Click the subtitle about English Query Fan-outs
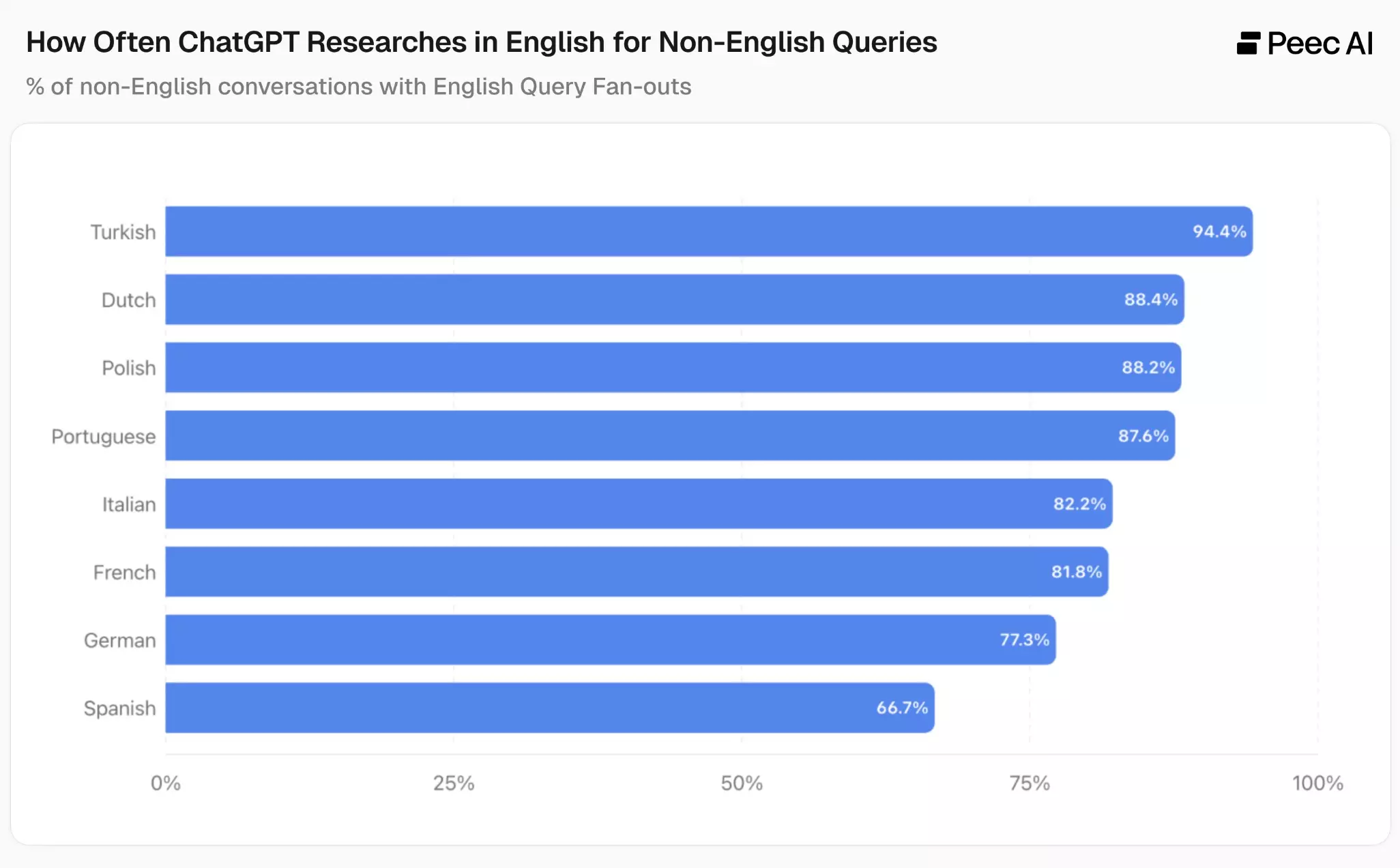 [358, 87]
